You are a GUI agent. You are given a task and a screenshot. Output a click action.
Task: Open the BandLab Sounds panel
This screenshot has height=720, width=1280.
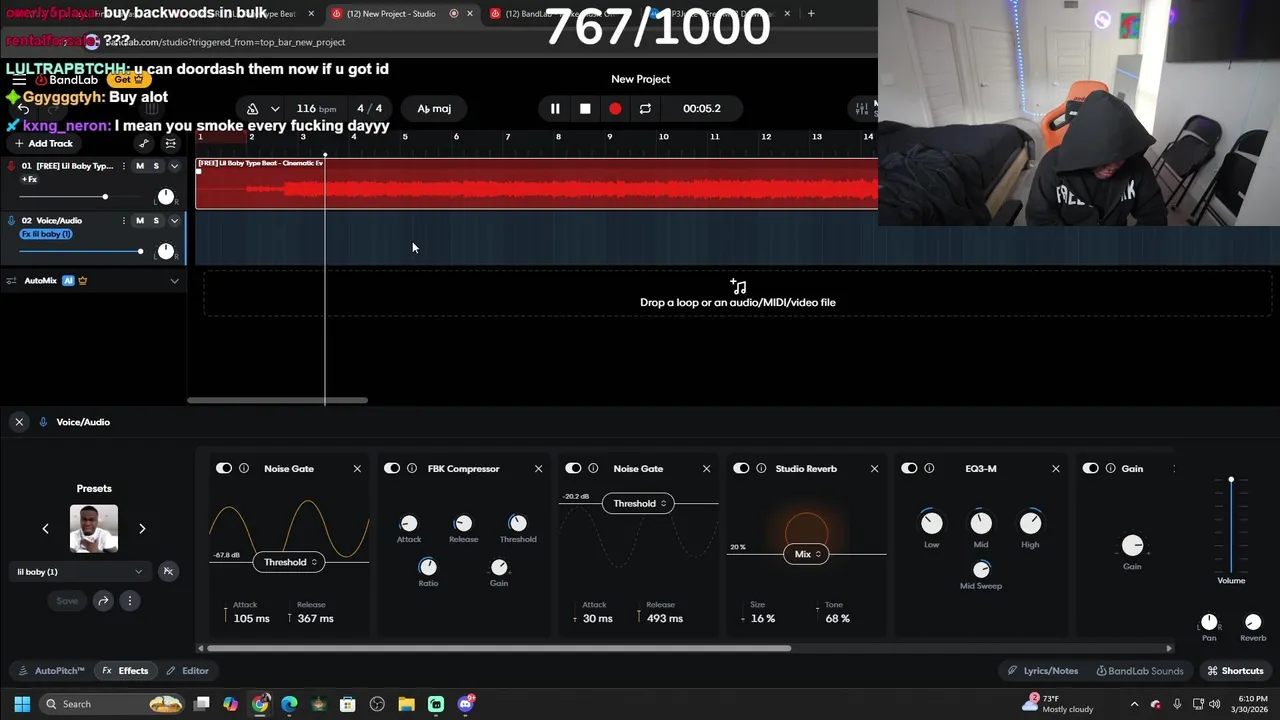tap(1140, 671)
